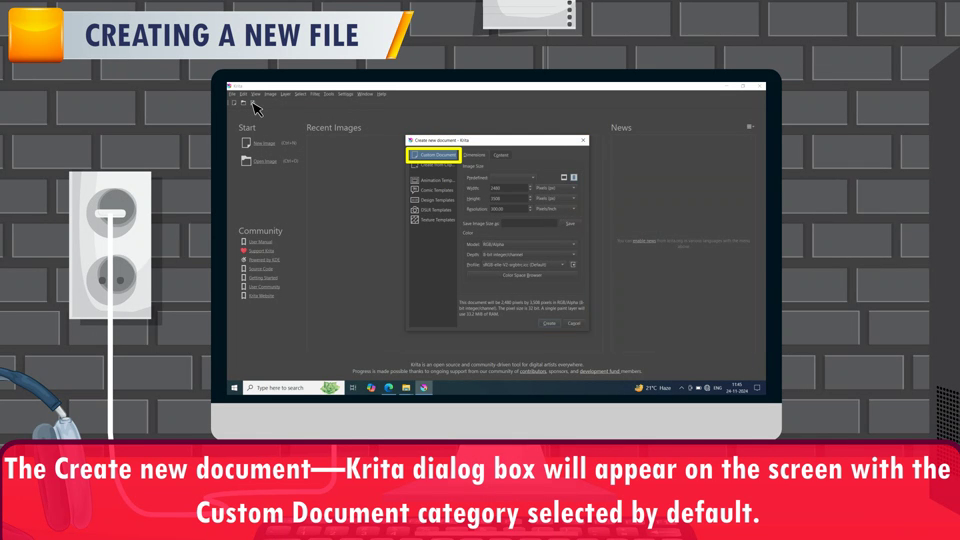Click the Windows taskbar search box

pos(293,388)
